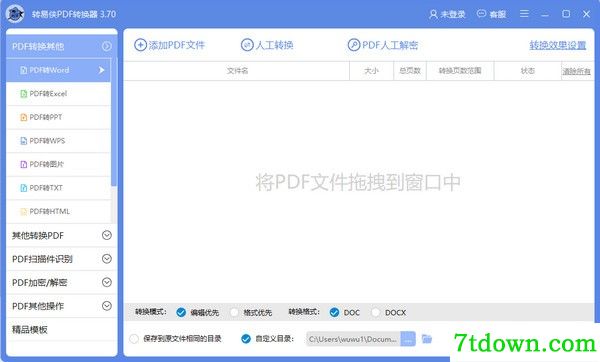
Task: Collapse the PDF转换其他 section
Action: click(107, 46)
